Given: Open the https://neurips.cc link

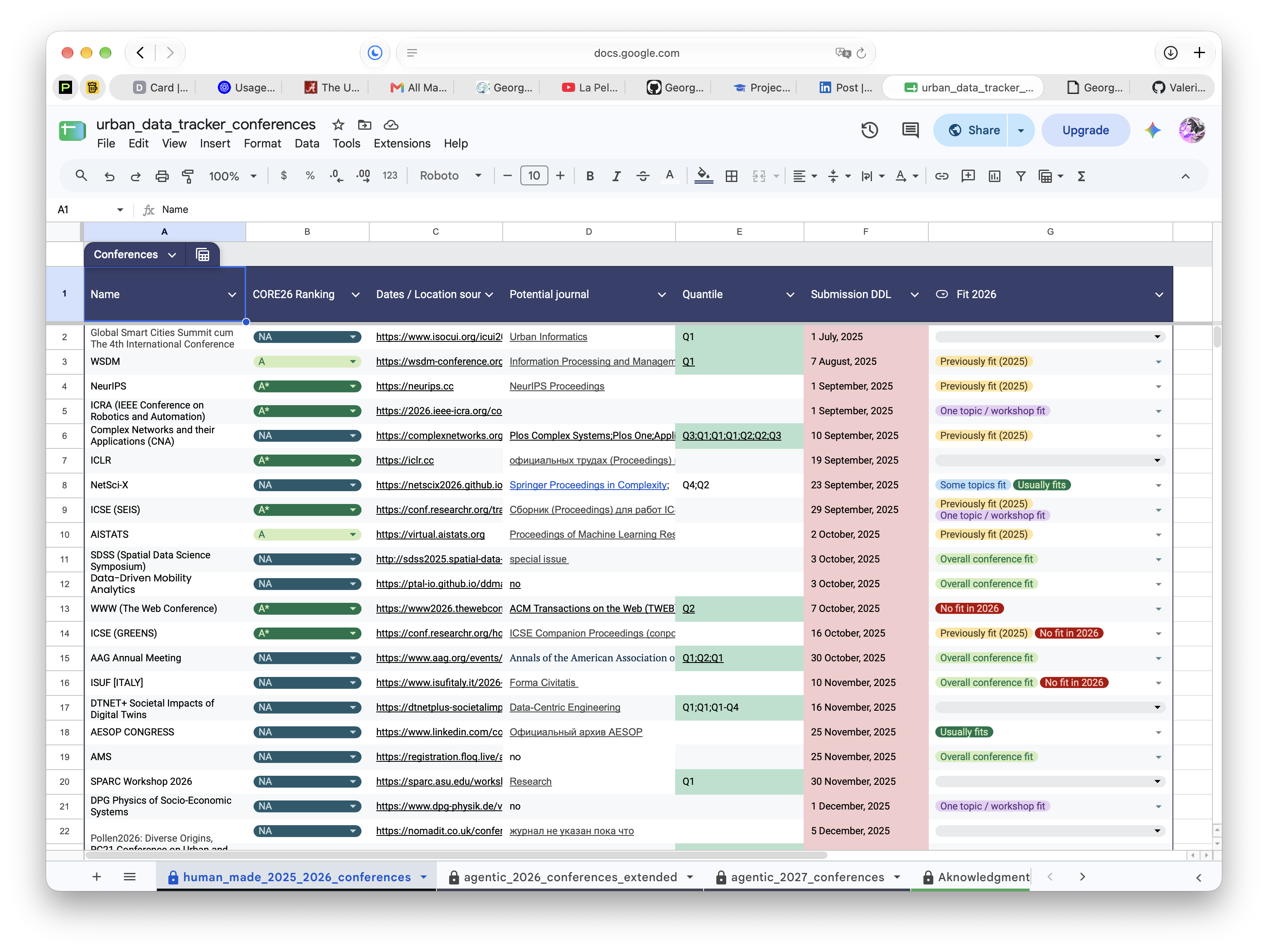Looking at the screenshot, I should pos(415,387).
